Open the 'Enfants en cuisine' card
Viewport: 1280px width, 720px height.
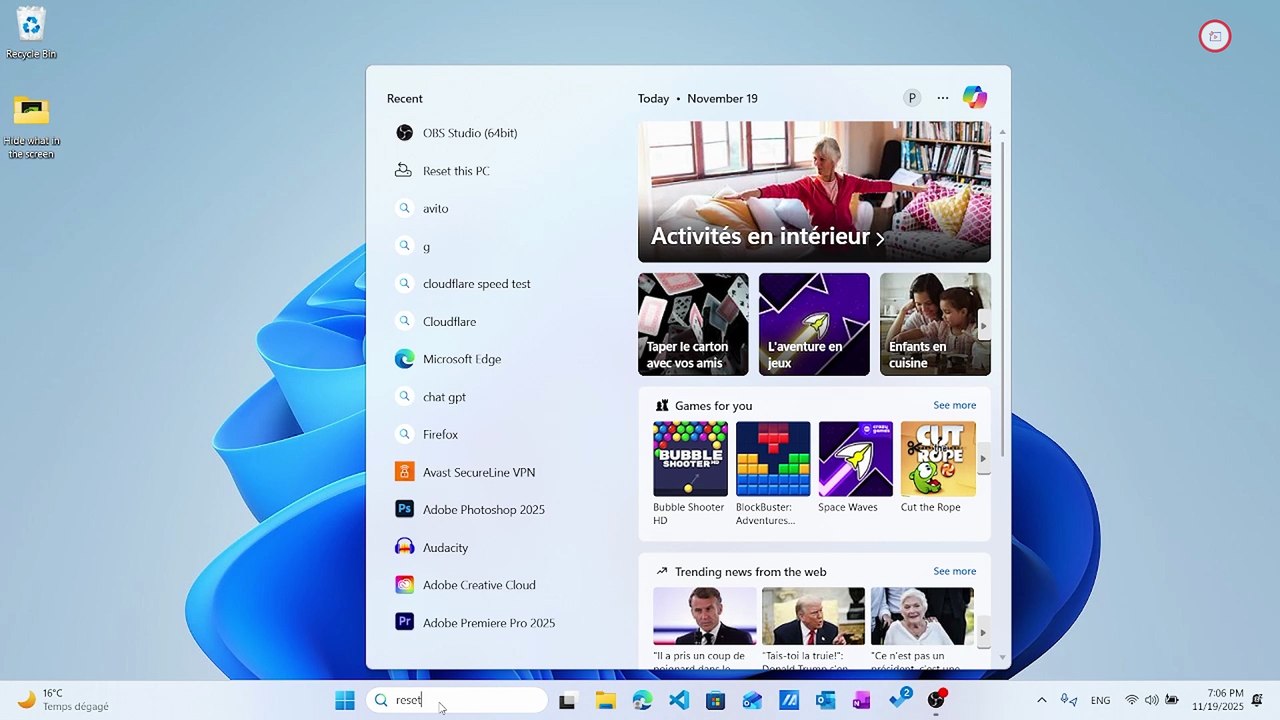935,324
